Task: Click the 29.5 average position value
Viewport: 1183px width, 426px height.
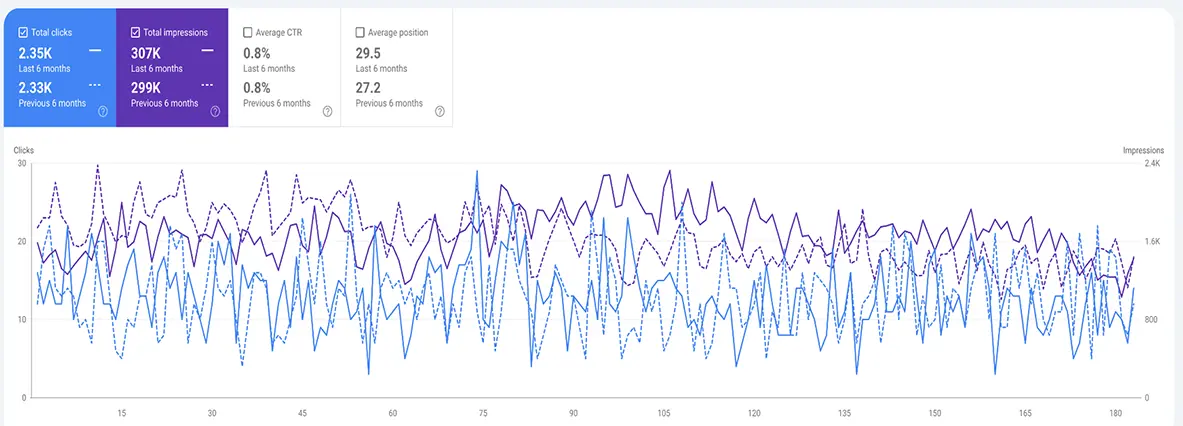Action: [369, 52]
